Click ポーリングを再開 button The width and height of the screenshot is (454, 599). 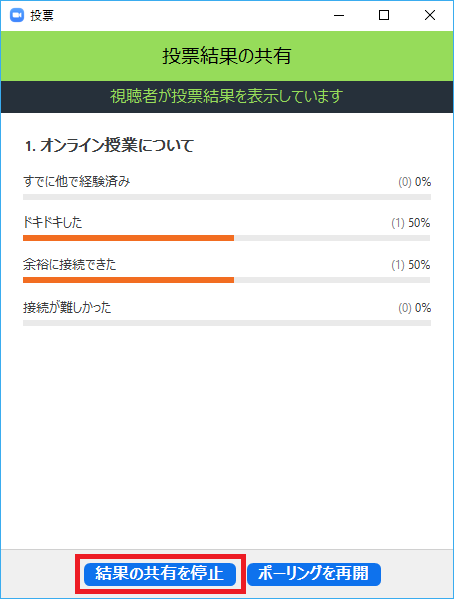tap(314, 574)
